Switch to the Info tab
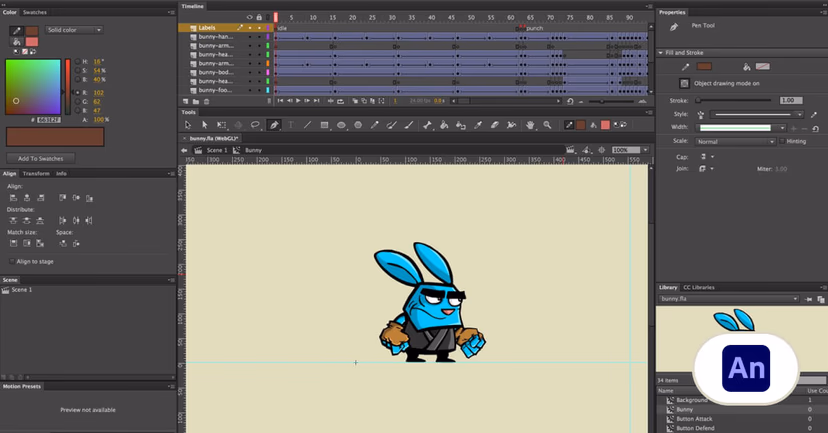828x433 pixels. (x=61, y=174)
